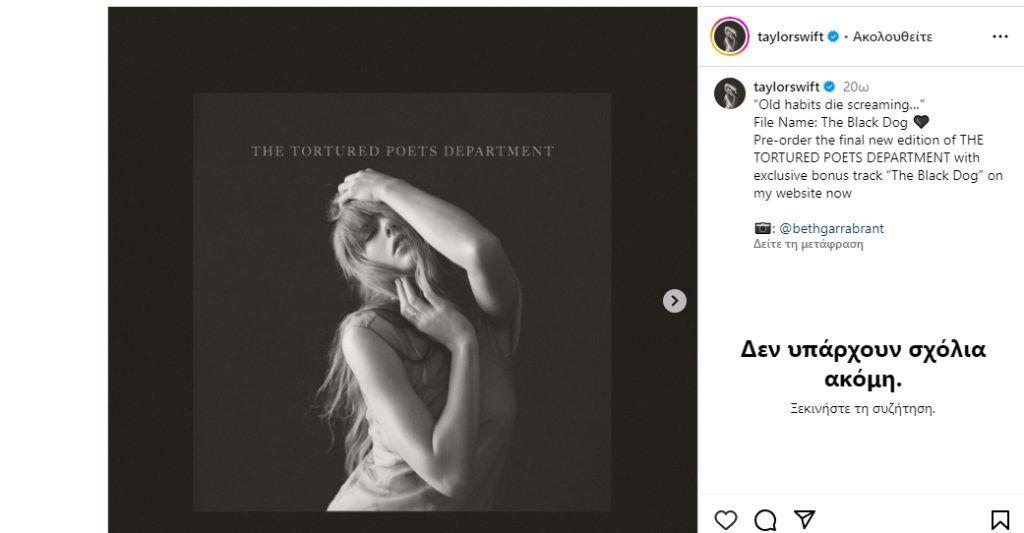
Task: Click the black heart emoji in the caption
Action: click(x=921, y=122)
